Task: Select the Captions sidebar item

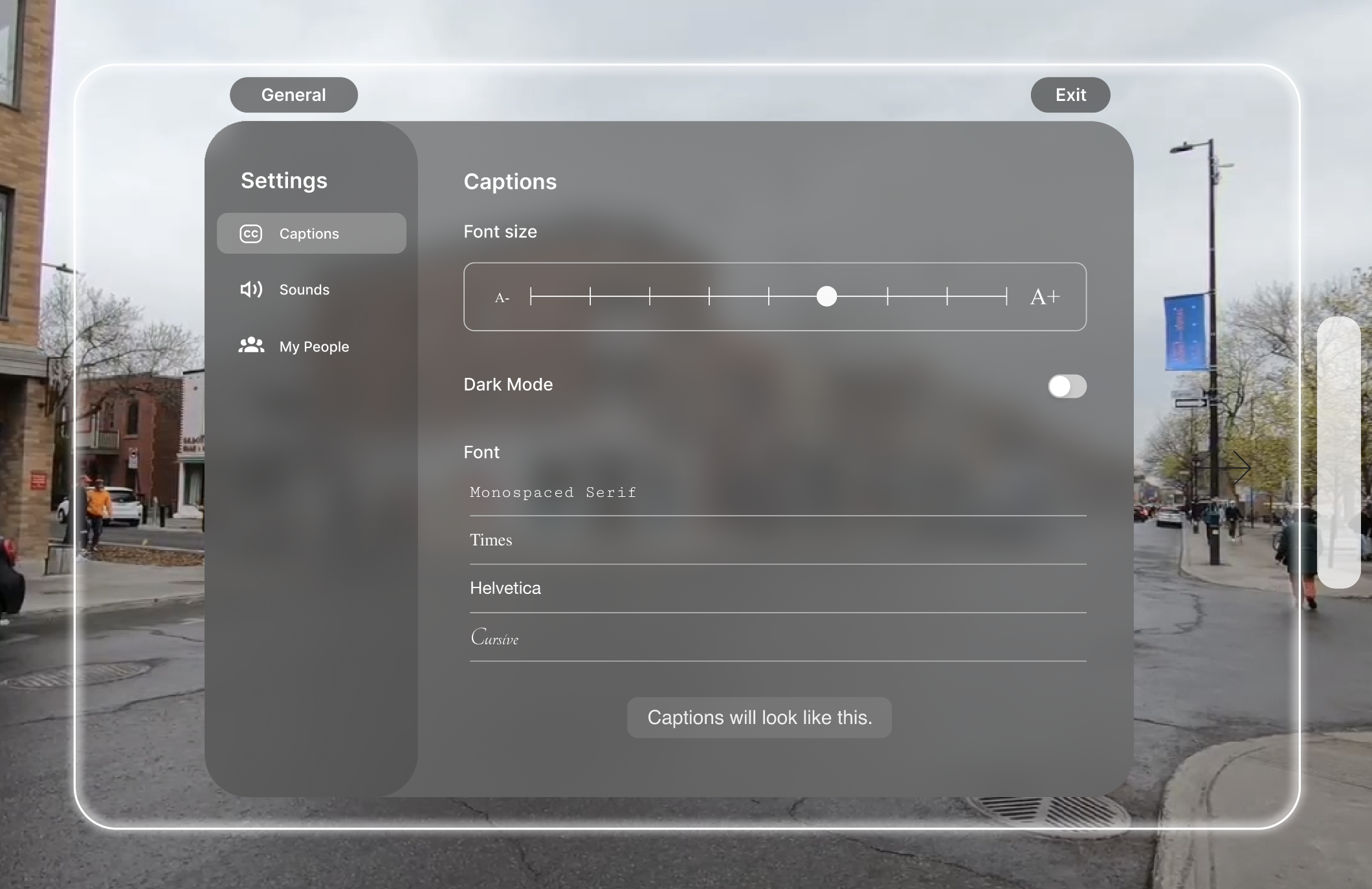Action: coord(311,234)
